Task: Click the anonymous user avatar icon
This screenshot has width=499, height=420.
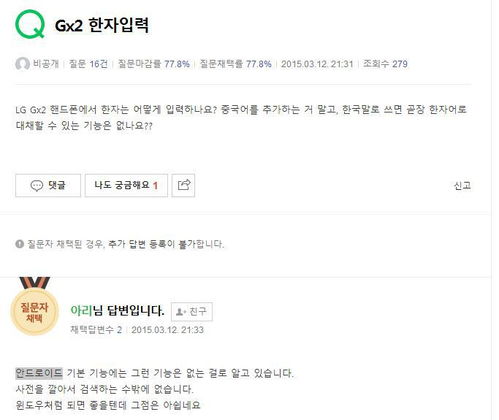Action: coord(22,64)
